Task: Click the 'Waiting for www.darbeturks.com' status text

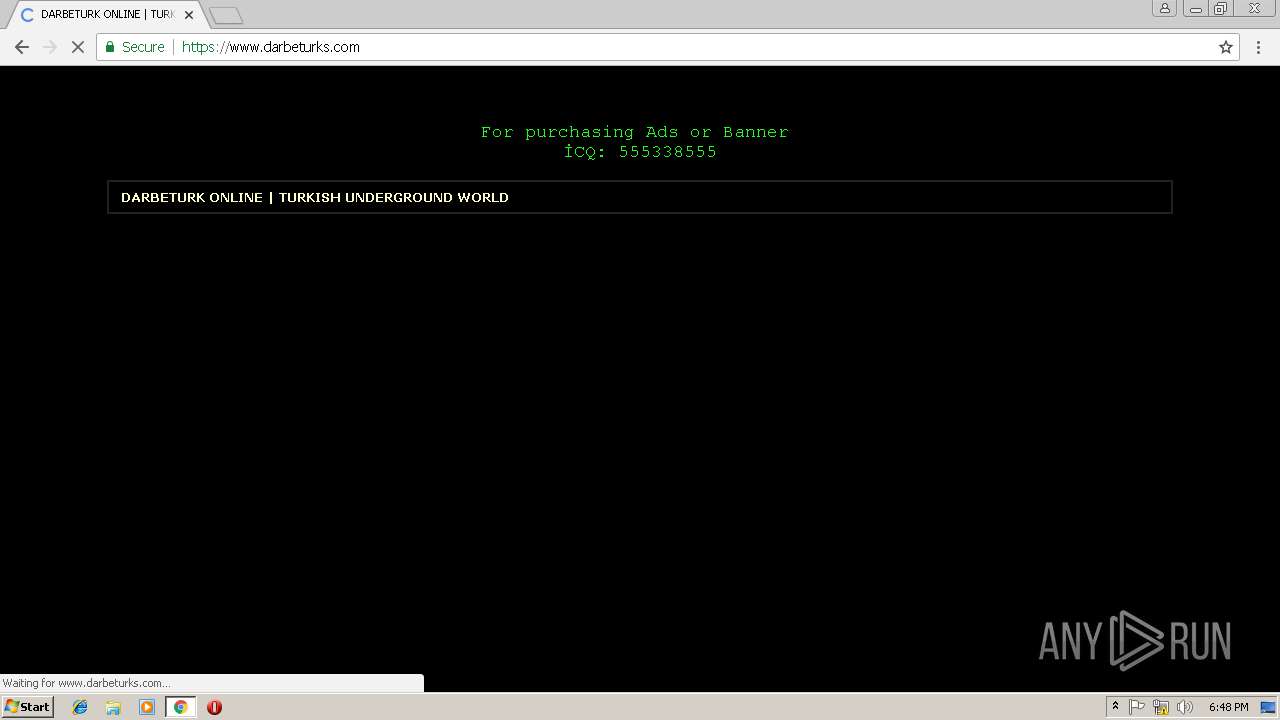Action: (86, 683)
